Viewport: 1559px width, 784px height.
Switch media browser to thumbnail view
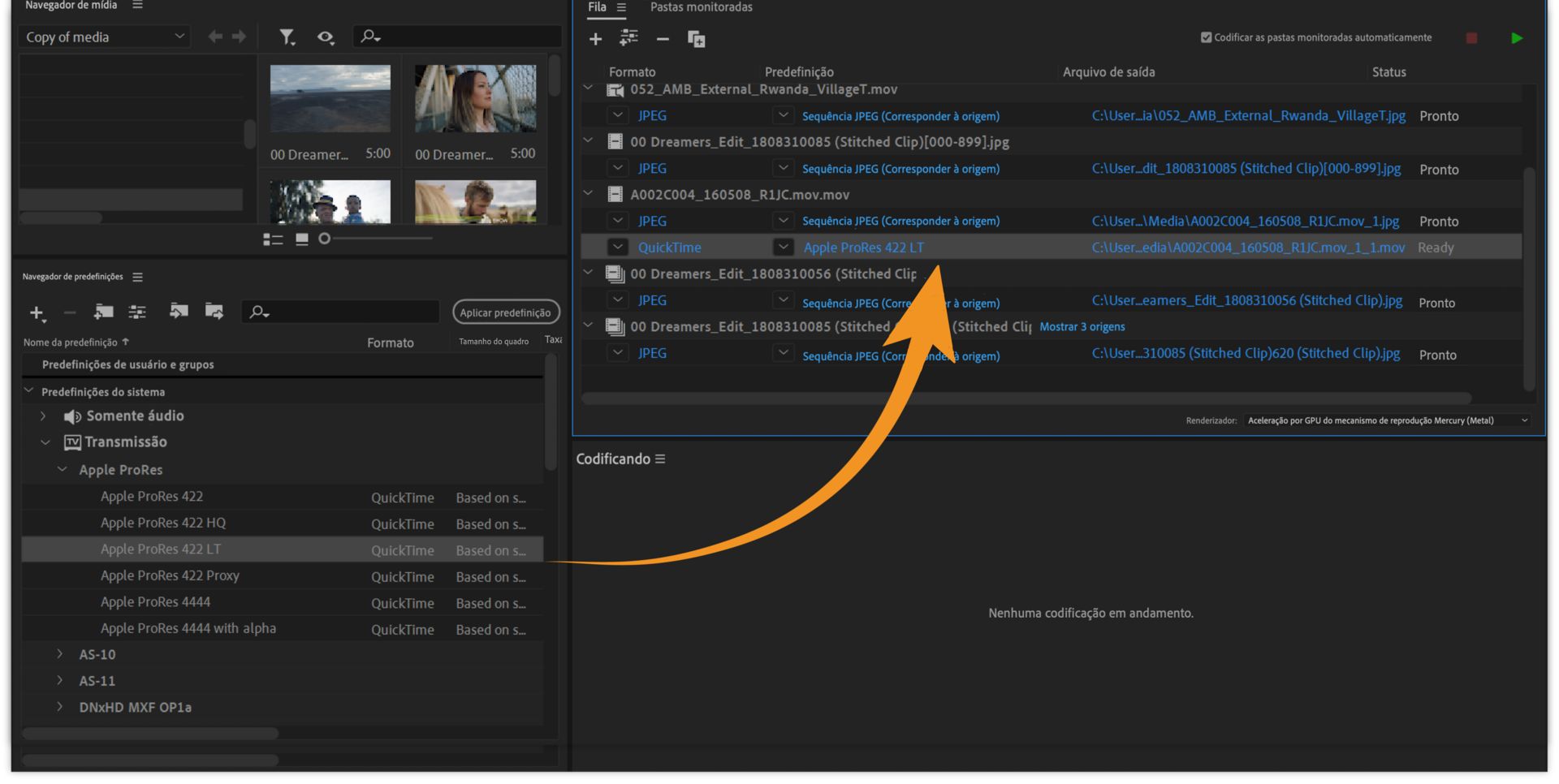click(x=302, y=239)
